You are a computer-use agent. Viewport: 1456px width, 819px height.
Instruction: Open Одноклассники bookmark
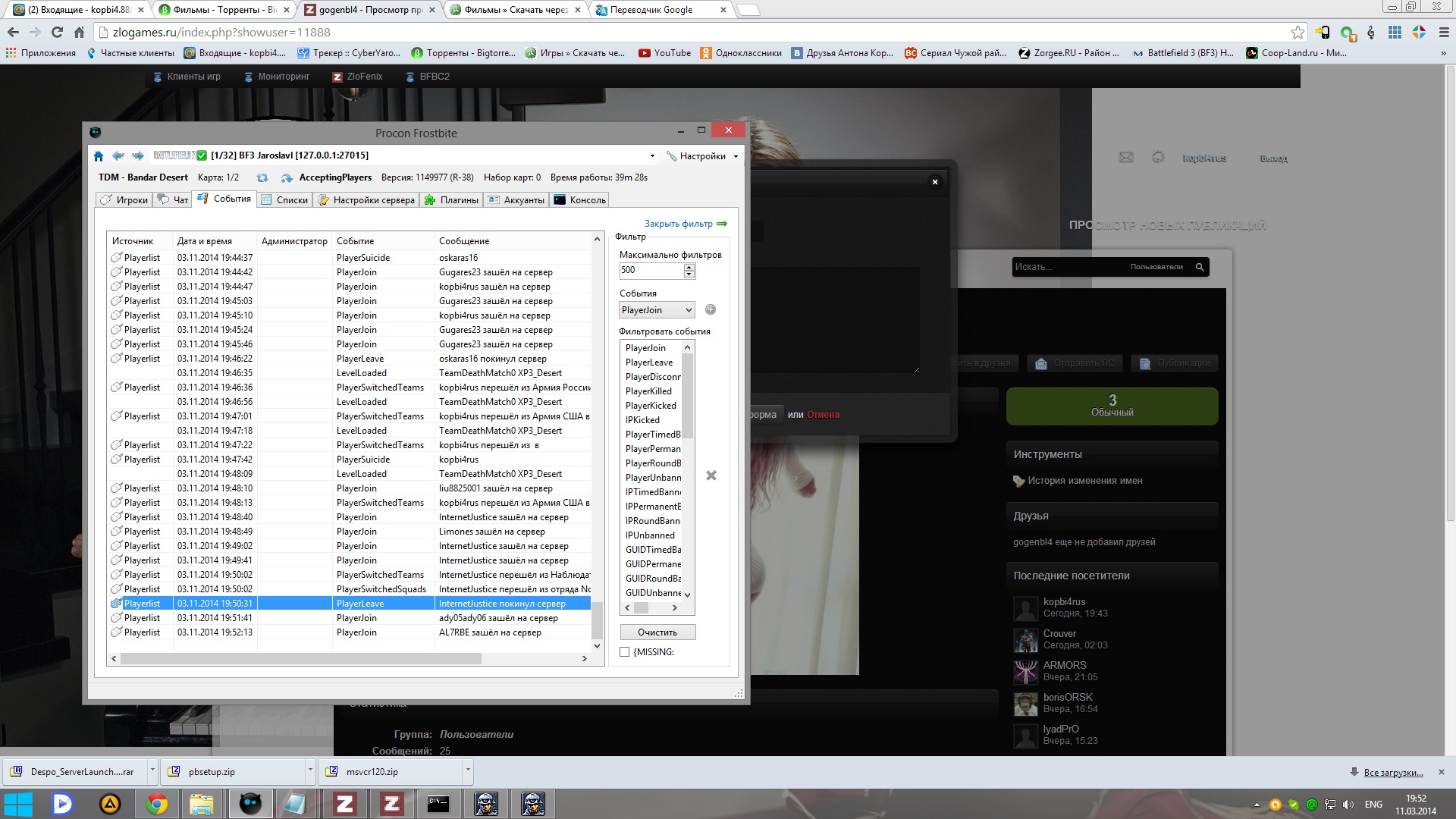click(x=741, y=53)
